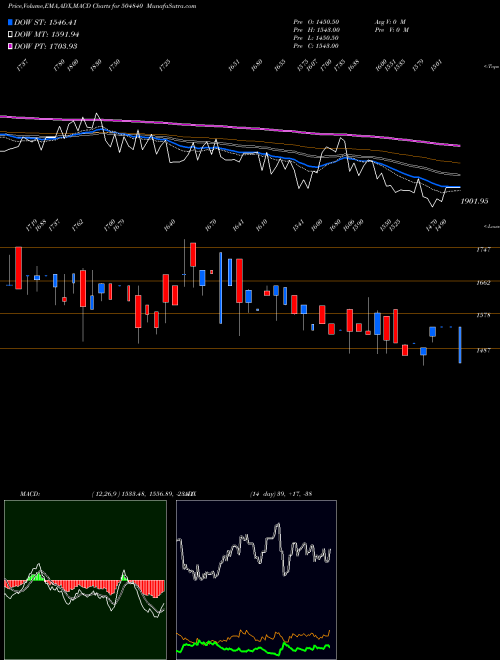This screenshot has height=660, width=500.
Task: Click the white DOW MT legend swatch
Action: (x=10, y=34)
